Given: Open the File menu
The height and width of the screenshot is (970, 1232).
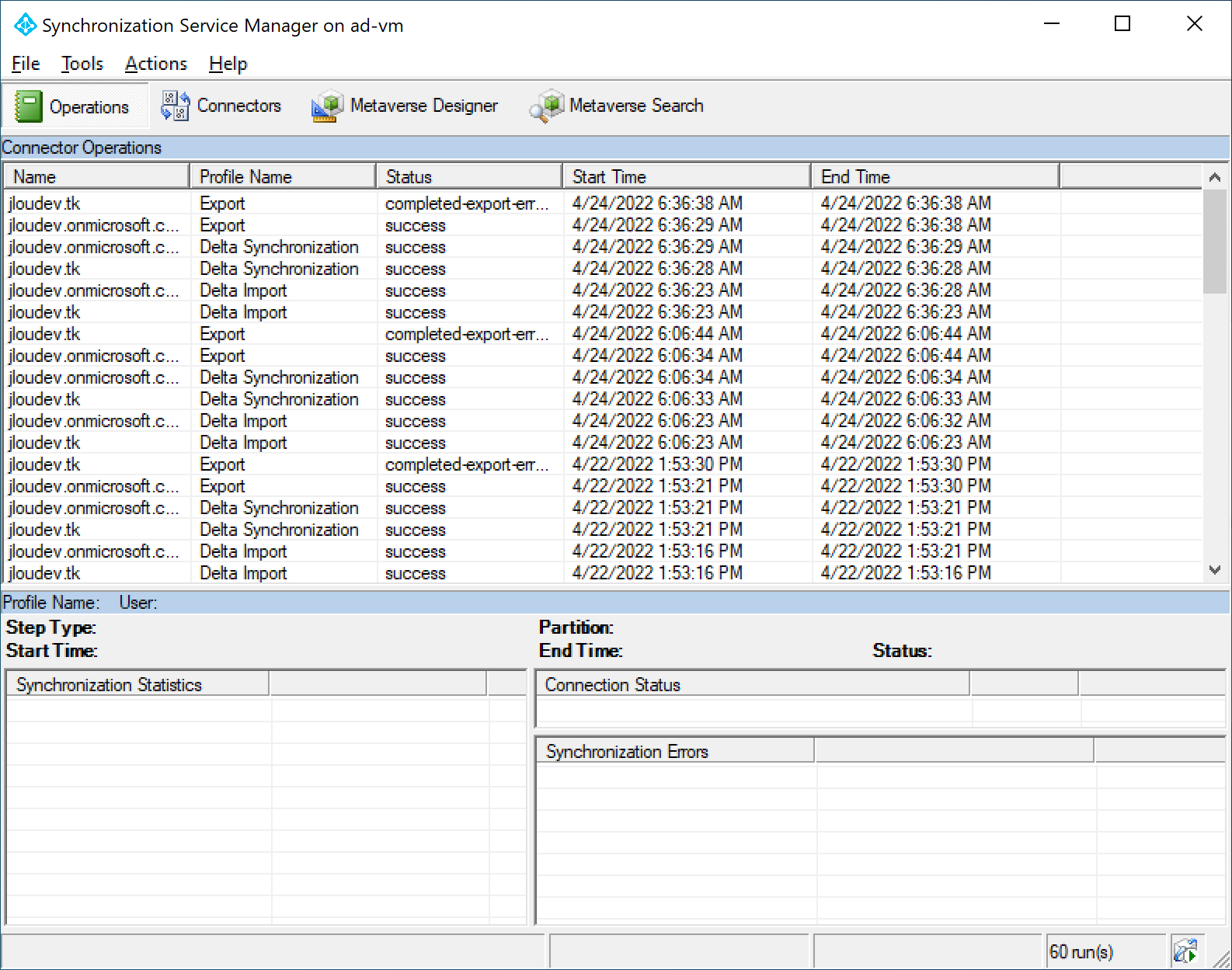Looking at the screenshot, I should point(26,64).
